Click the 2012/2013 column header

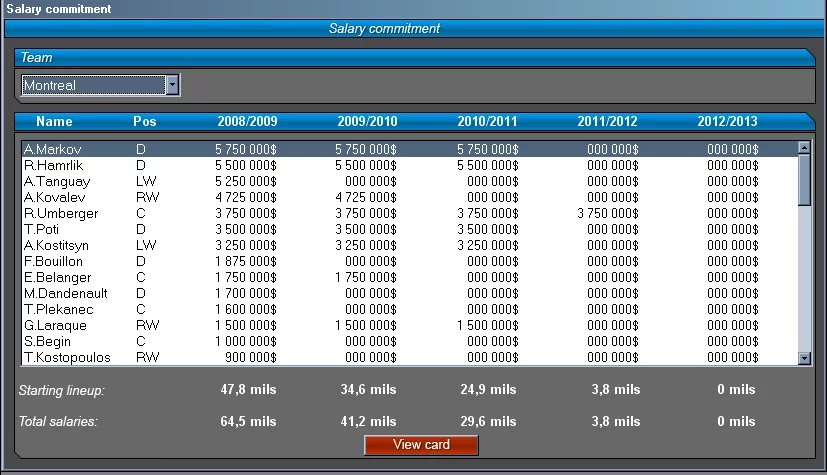[x=727, y=121]
